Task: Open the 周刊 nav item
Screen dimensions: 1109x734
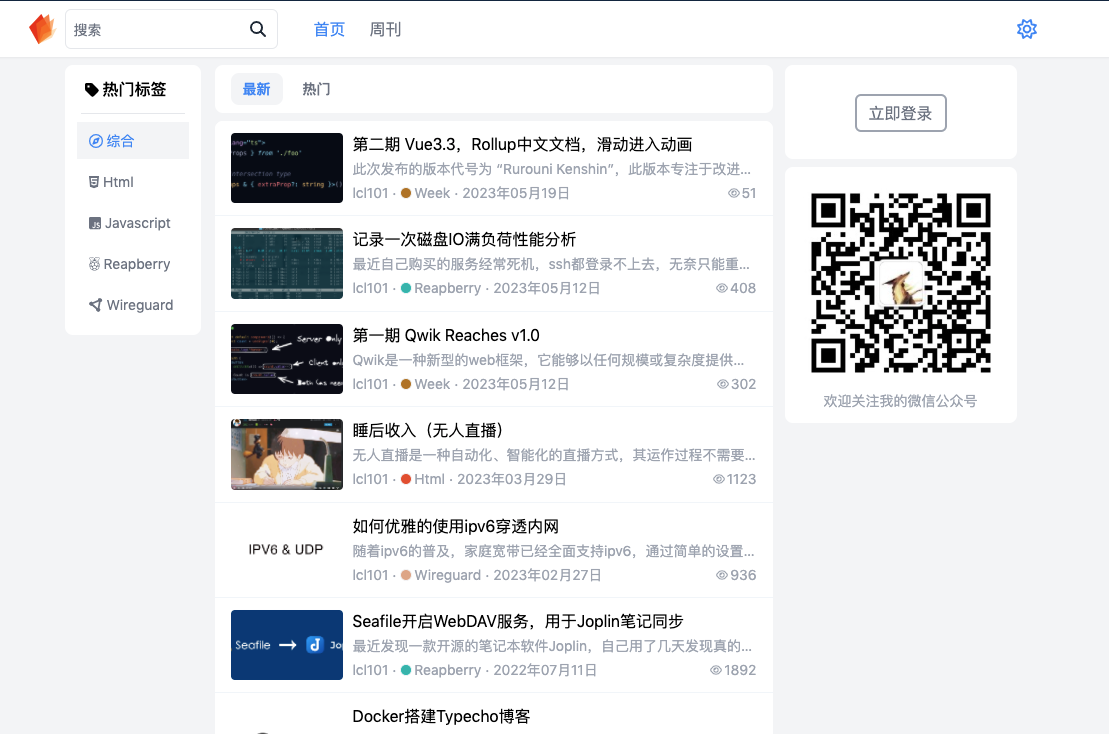Action: pyautogui.click(x=385, y=29)
